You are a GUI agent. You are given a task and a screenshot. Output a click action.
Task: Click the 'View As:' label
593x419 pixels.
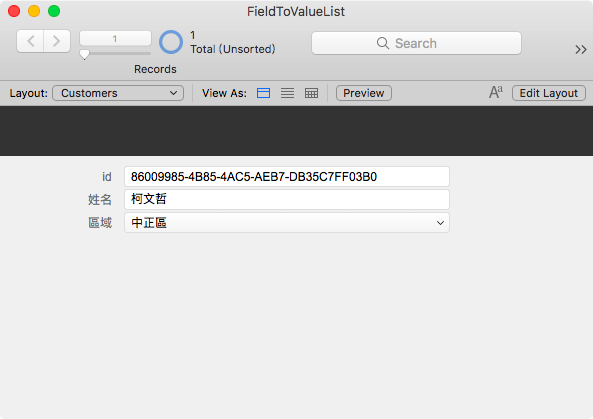click(224, 93)
